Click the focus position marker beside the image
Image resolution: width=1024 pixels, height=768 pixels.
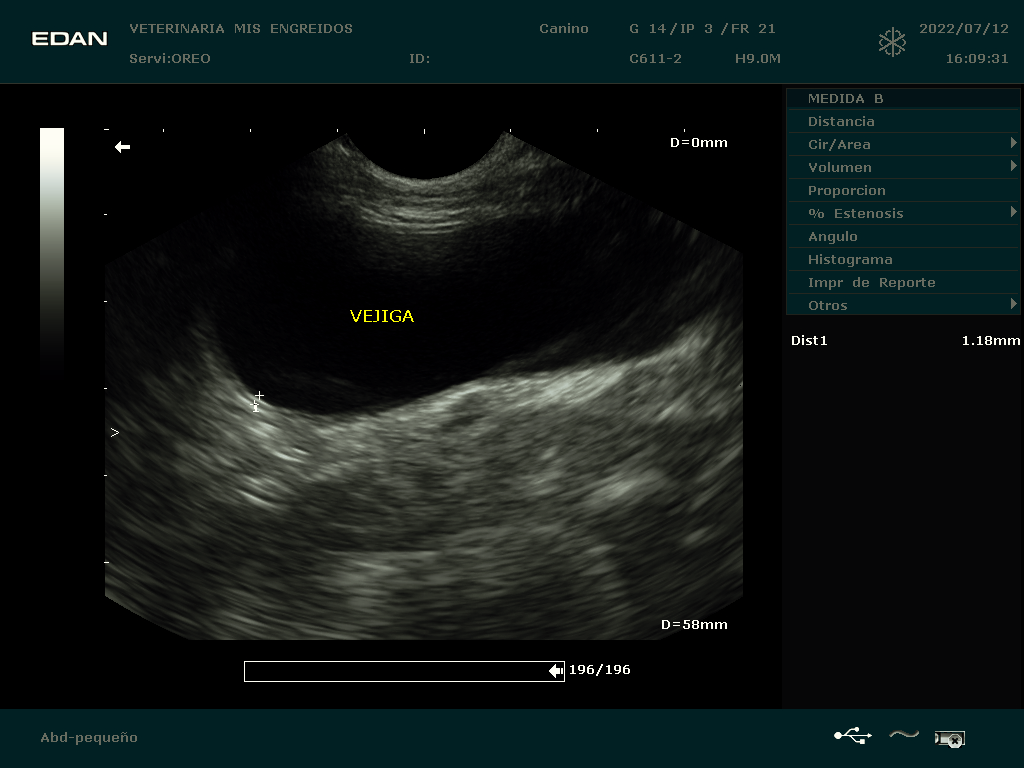pyautogui.click(x=114, y=432)
